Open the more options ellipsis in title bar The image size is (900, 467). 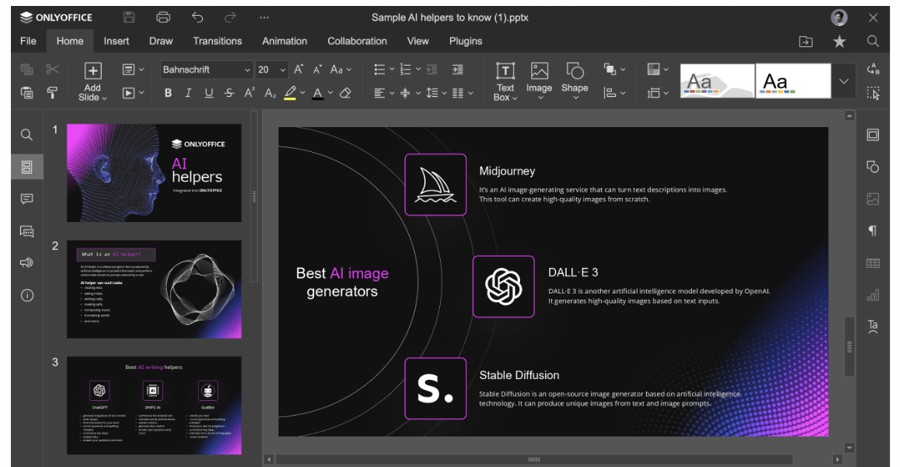[x=264, y=18]
